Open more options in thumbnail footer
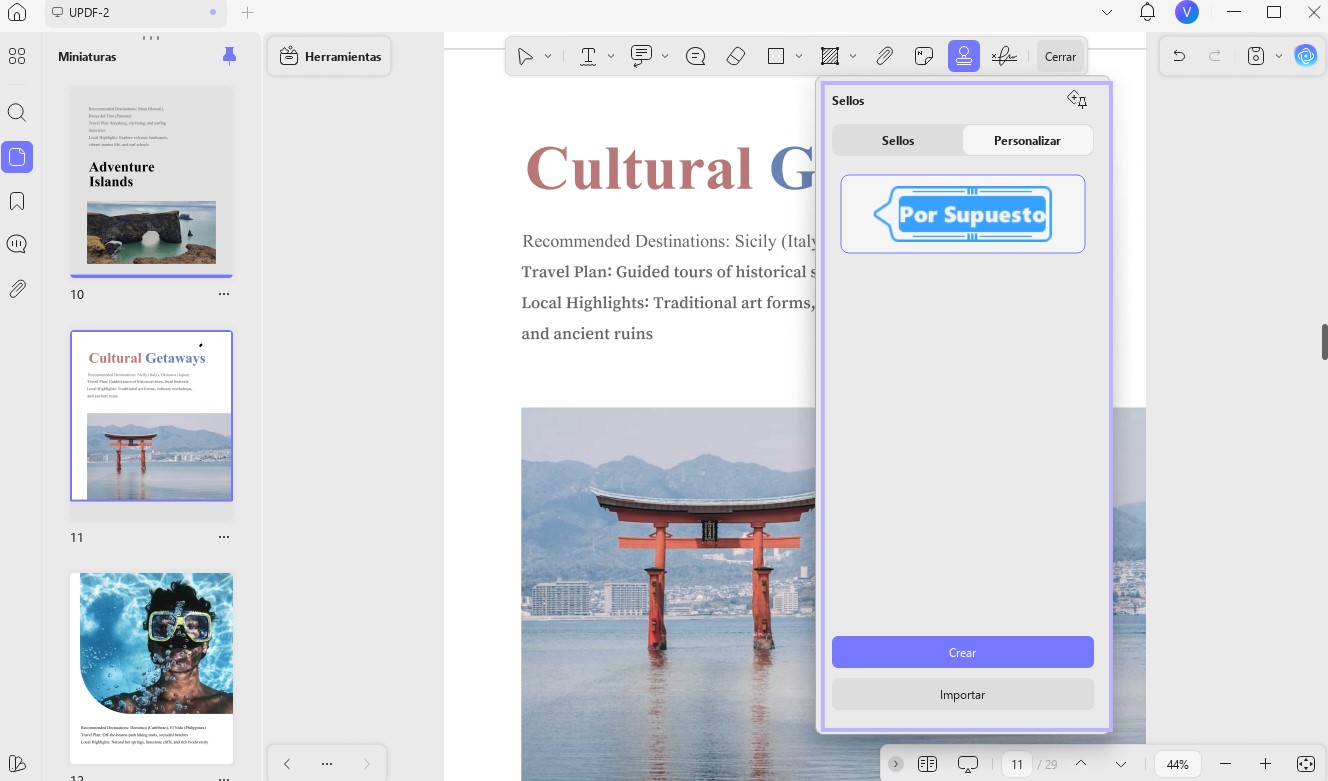This screenshot has width=1328, height=781. (x=327, y=764)
